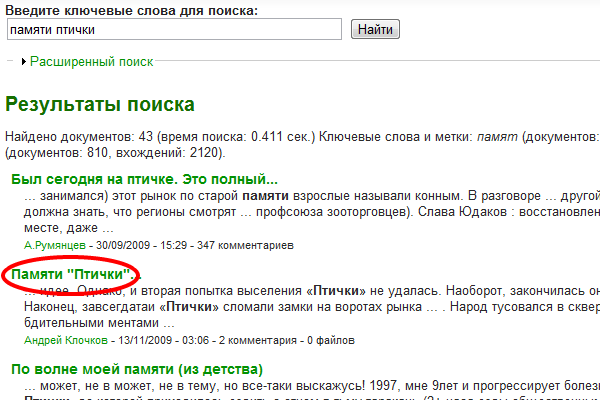600x400 pixels.
Task: Click snippet text starting занимался) этот рынок
Action: tap(312, 212)
